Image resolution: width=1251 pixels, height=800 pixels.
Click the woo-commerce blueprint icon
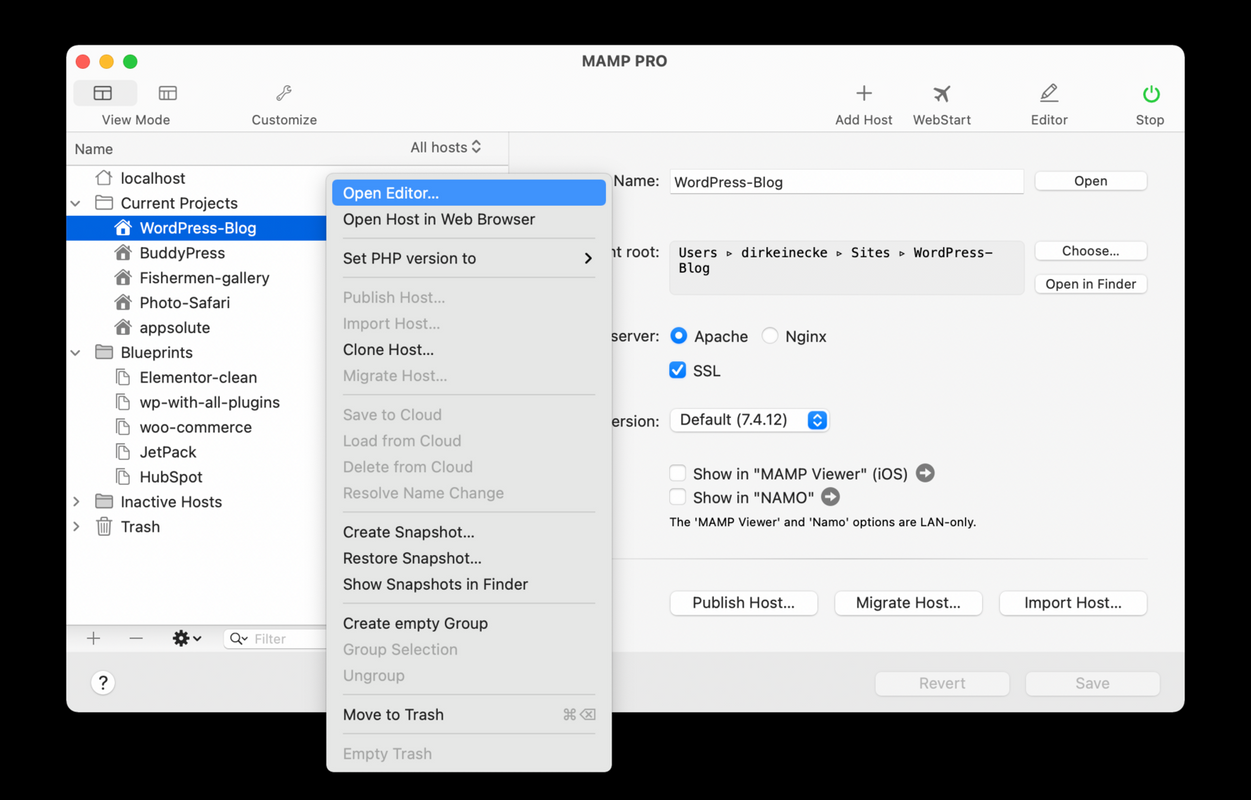point(123,427)
